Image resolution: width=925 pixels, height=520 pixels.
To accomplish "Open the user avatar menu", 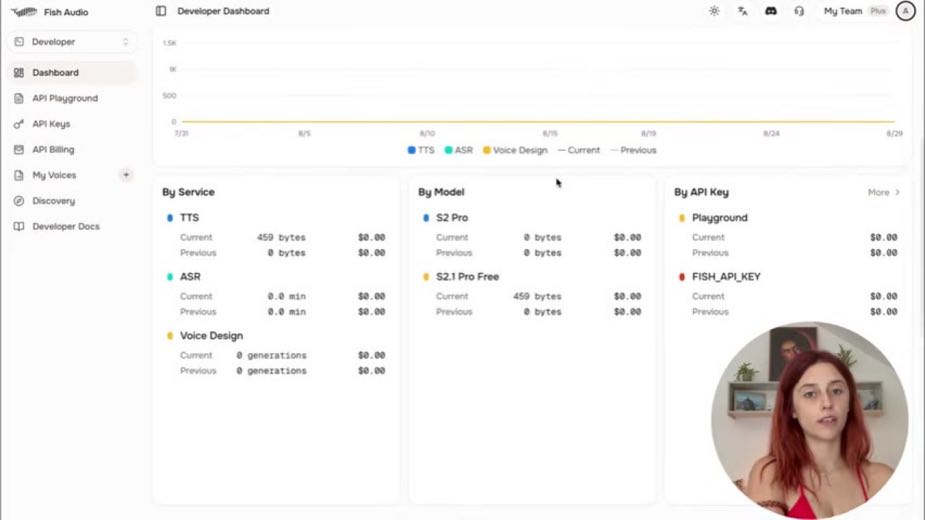I will (x=905, y=11).
